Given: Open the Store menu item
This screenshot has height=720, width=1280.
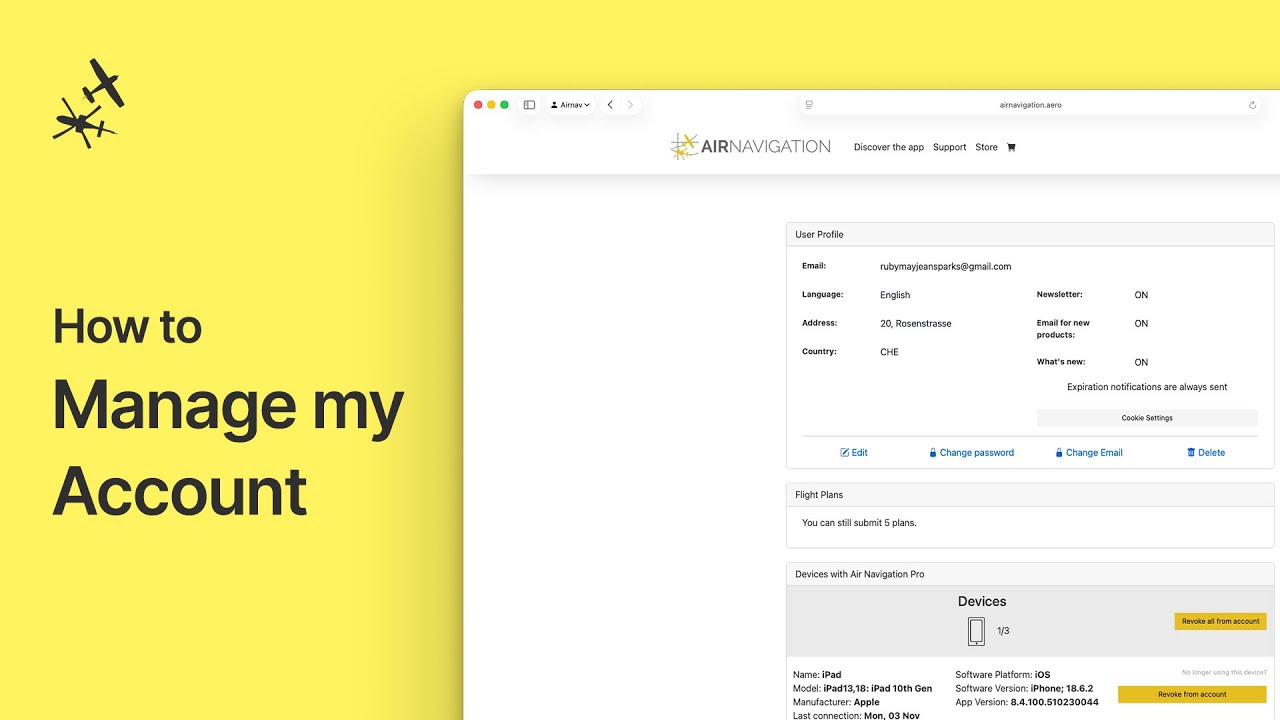Looking at the screenshot, I should (x=987, y=147).
